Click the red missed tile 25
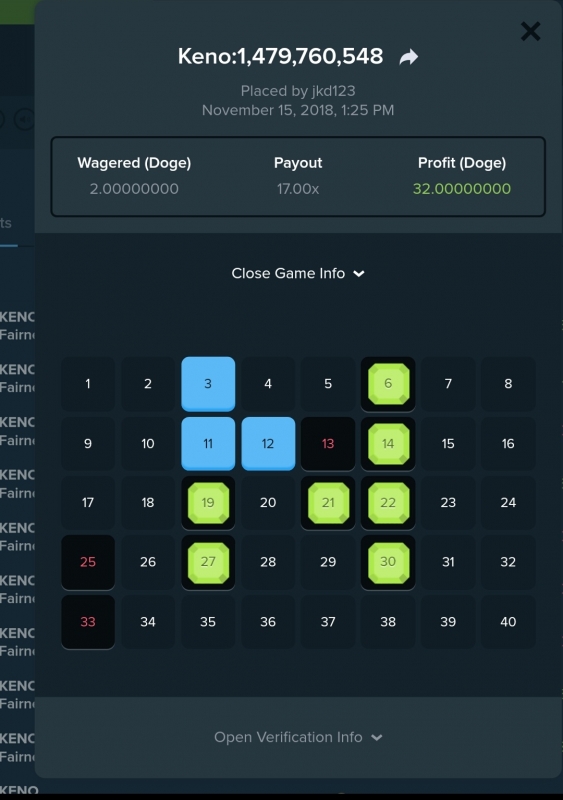The image size is (563, 800). [88, 562]
